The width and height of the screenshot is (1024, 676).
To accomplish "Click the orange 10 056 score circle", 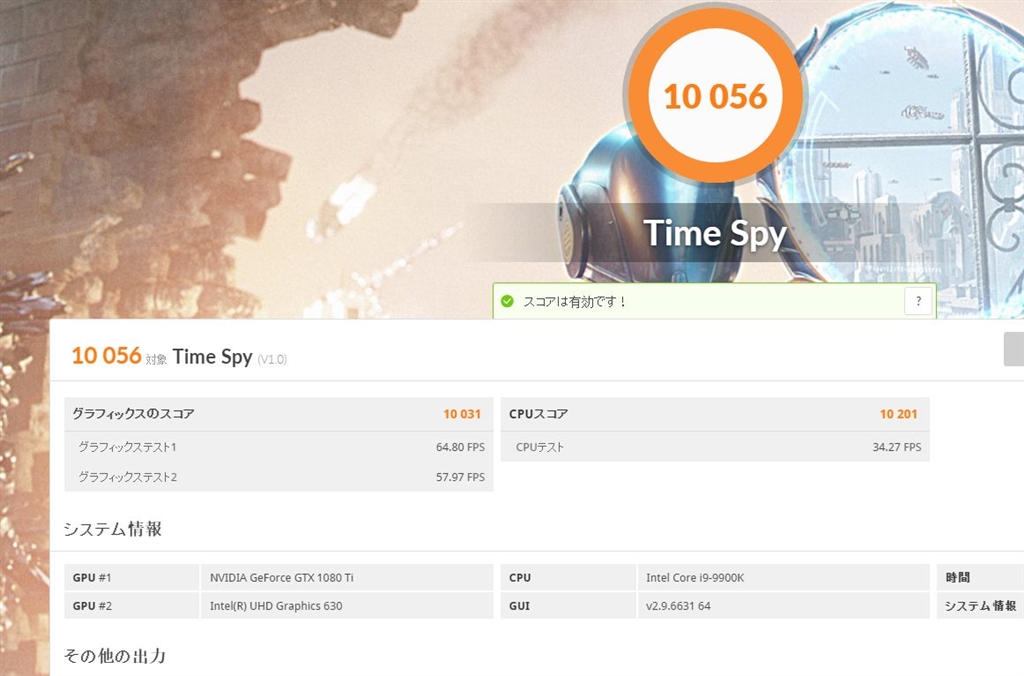I will (715, 95).
